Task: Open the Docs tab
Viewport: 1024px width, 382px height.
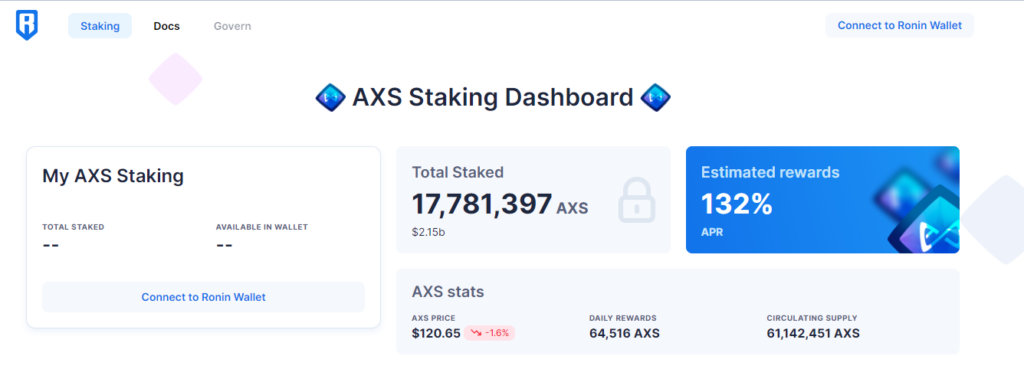Action: tap(167, 26)
